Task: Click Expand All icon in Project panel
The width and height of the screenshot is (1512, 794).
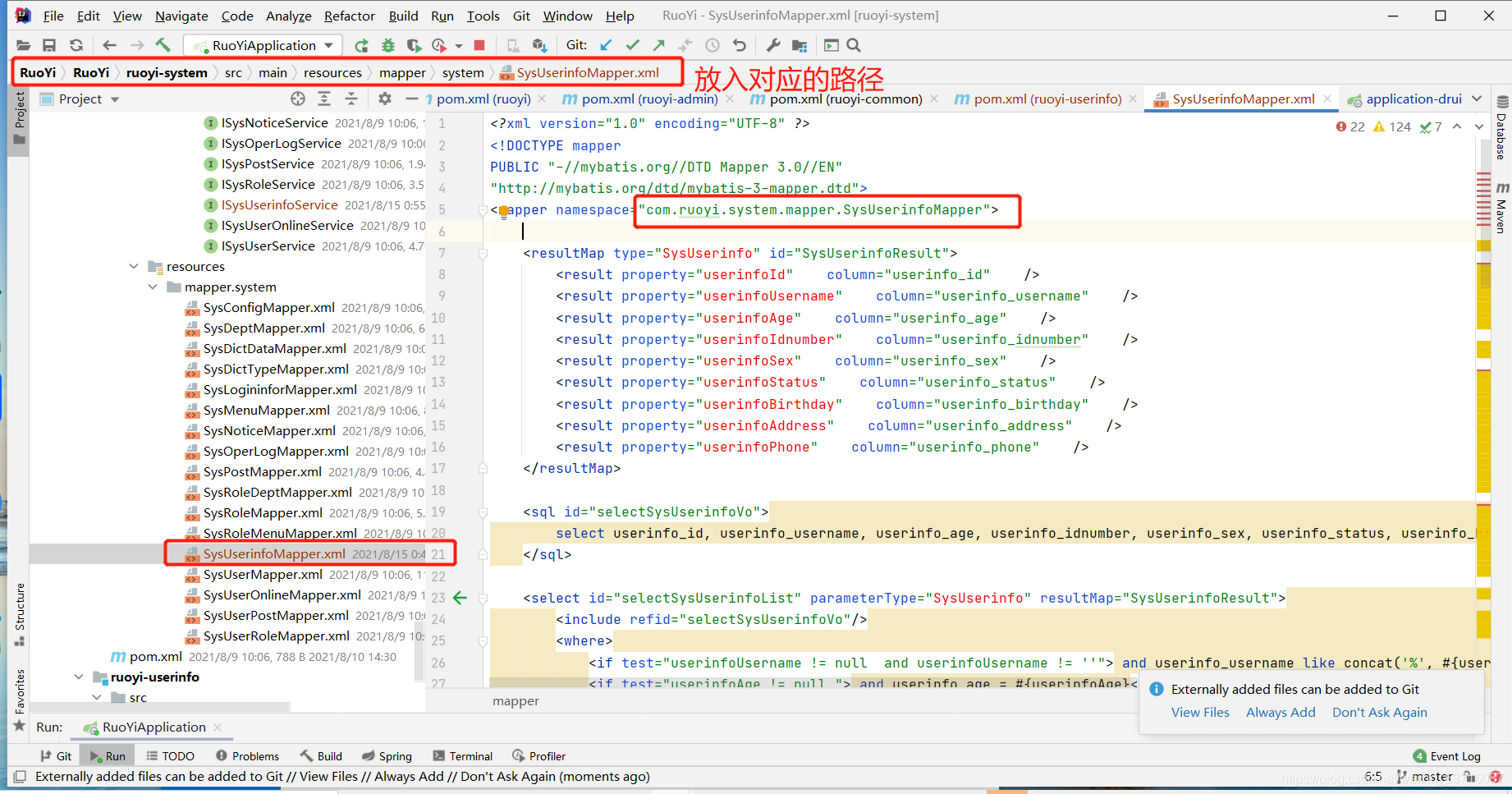Action: pos(324,99)
